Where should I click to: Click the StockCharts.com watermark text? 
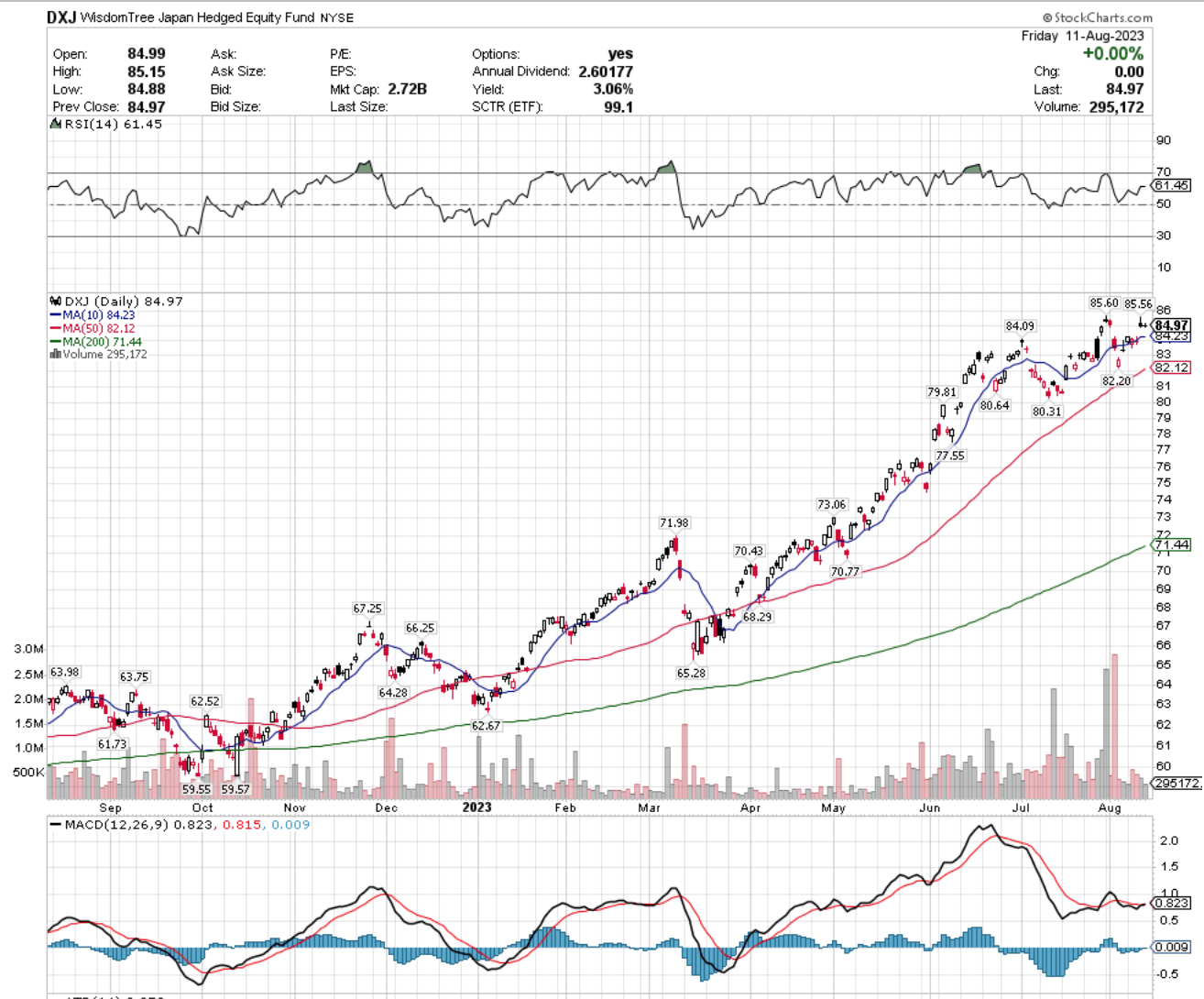(1098, 17)
